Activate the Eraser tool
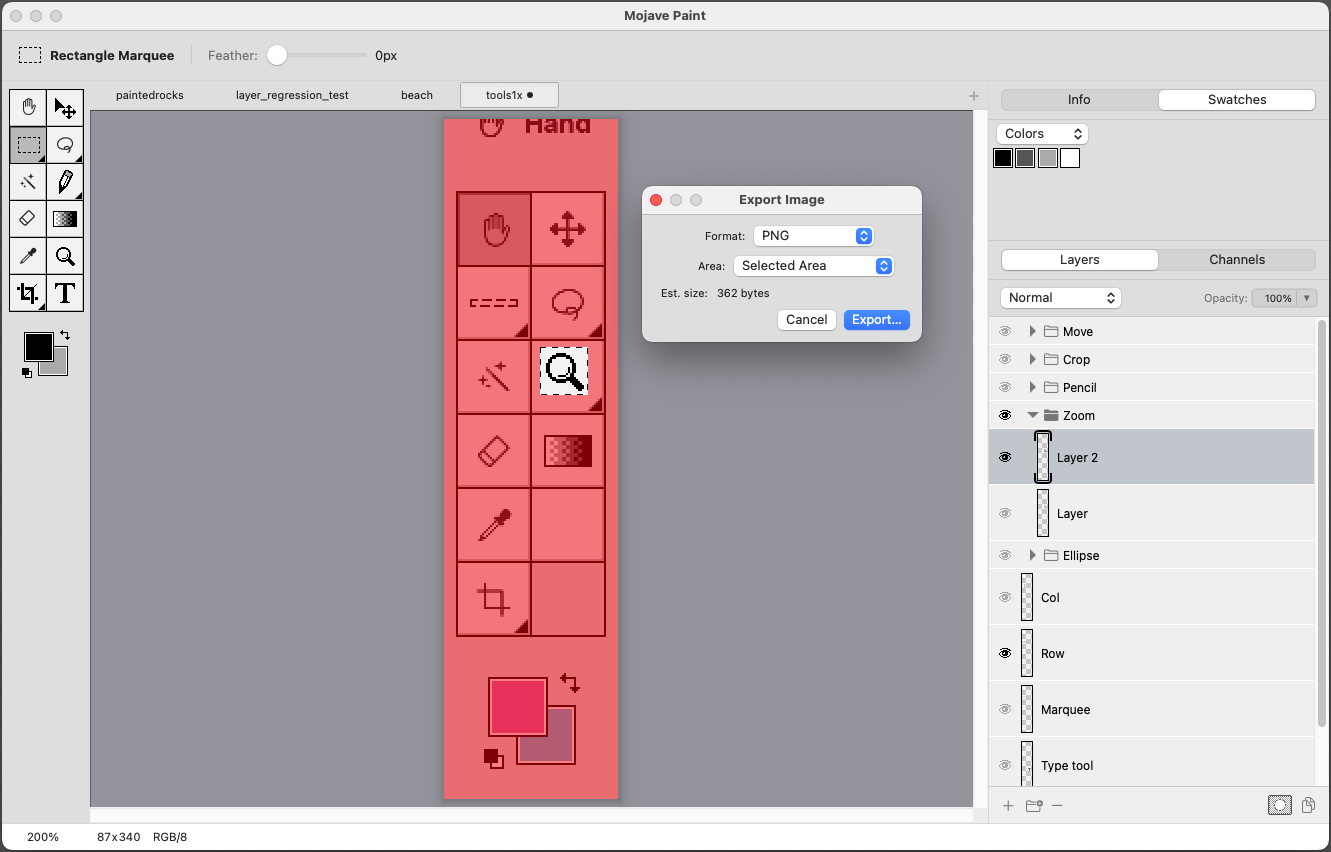Screen dimensions: 1331x852 [28, 219]
